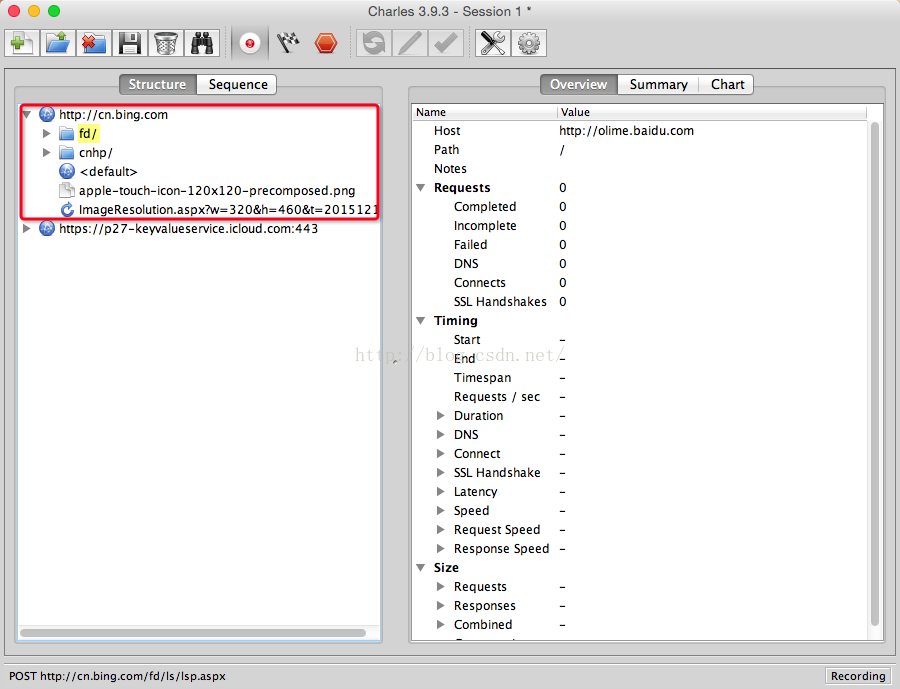Screen dimensions: 900x689
Task: Switch to the Chart tab
Action: [x=727, y=84]
